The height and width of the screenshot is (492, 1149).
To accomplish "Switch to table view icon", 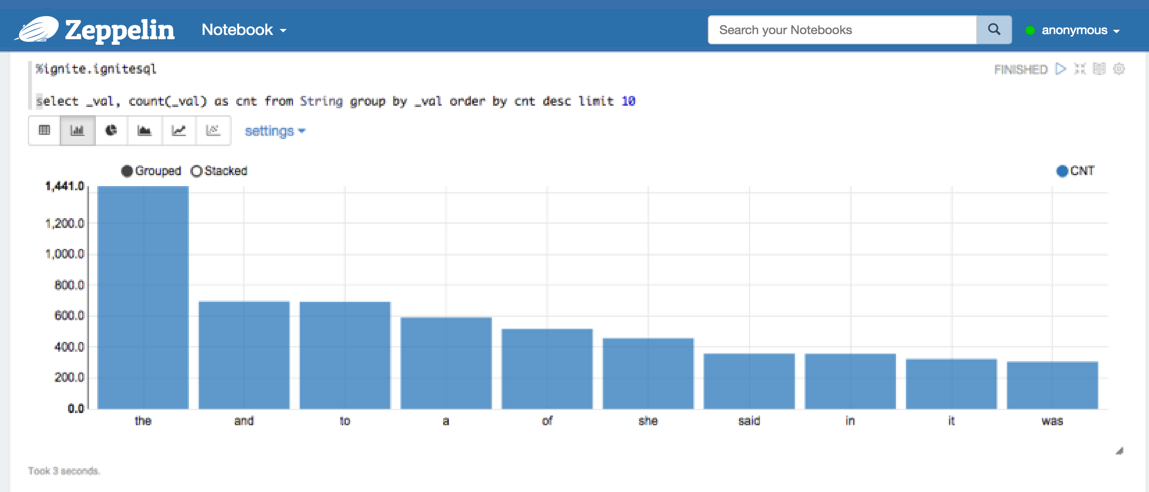I will pyautogui.click(x=45, y=131).
